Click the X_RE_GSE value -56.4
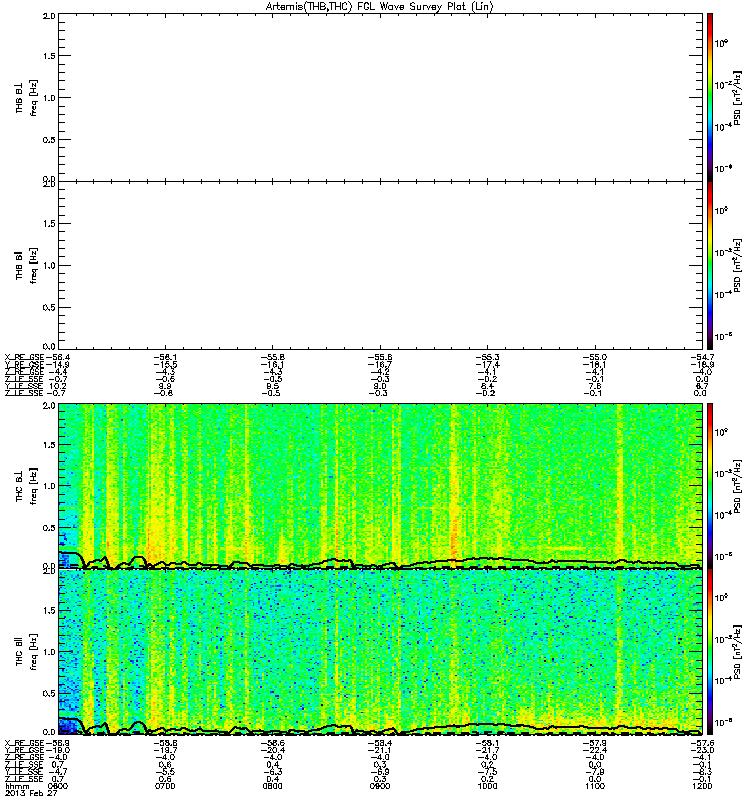This screenshot has width=750, height=800. tap(58, 358)
